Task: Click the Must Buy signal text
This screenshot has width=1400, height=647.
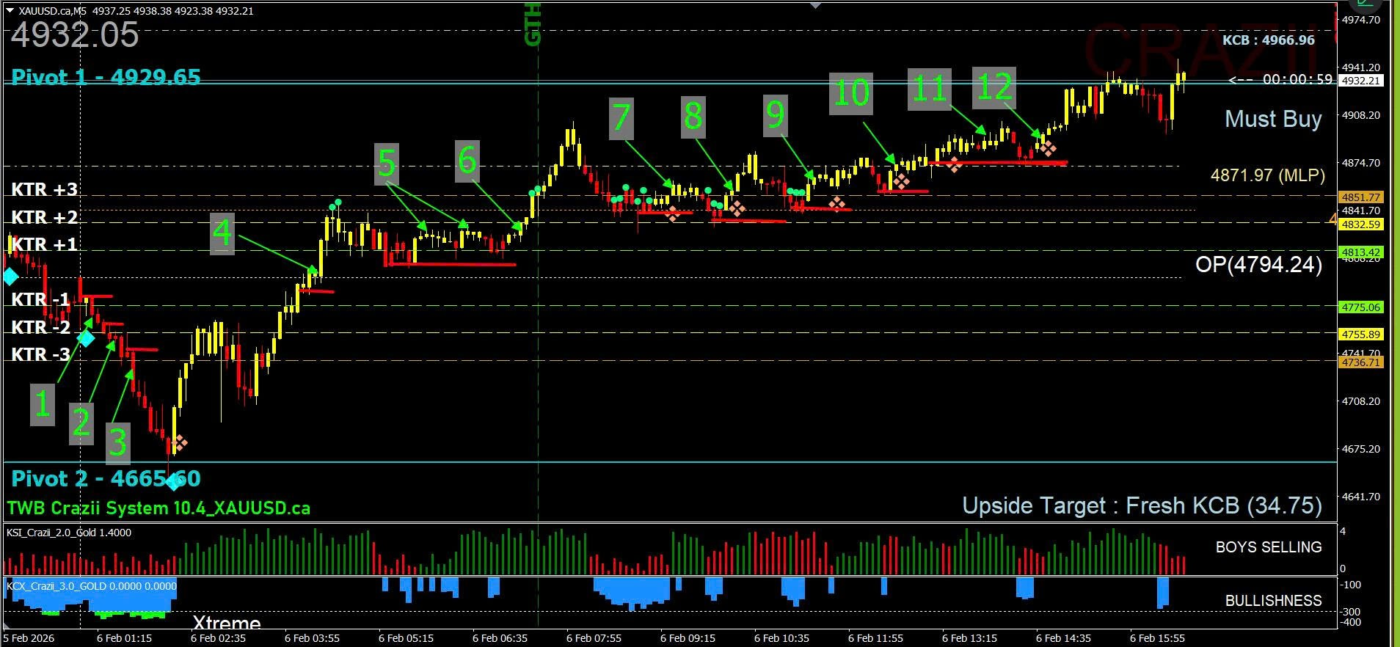Action: pos(1273,119)
